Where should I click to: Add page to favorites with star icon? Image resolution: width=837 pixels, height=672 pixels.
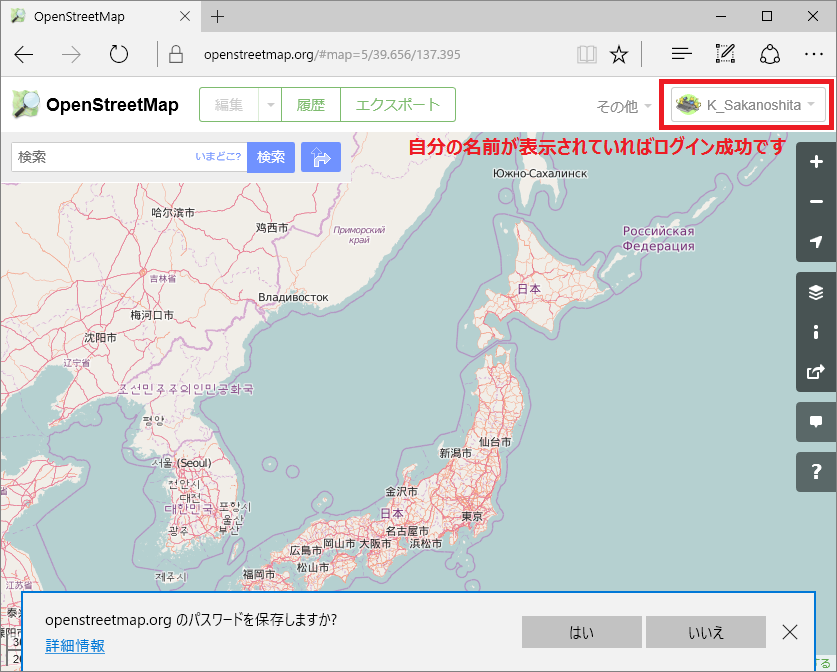pos(619,54)
